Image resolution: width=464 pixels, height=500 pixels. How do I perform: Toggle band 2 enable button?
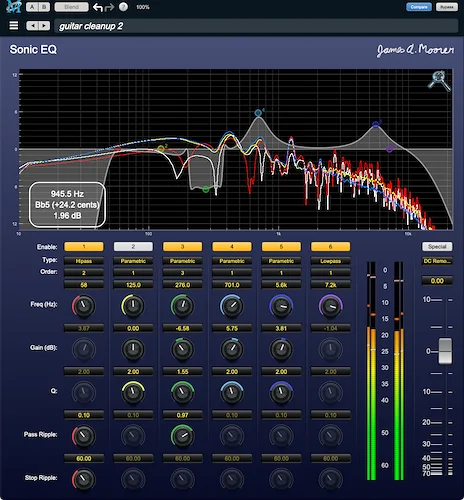point(133,247)
